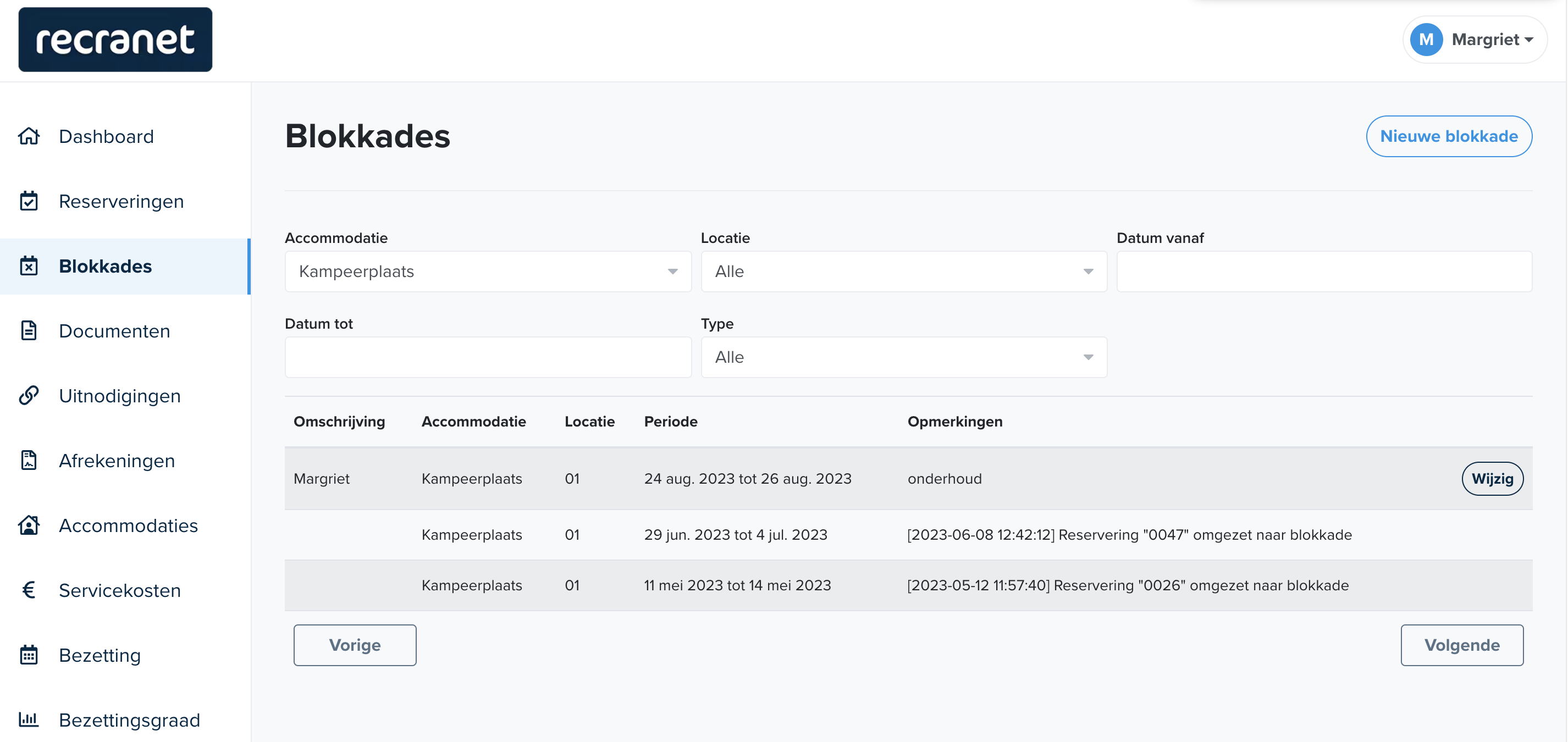Click the Accommodaties house-person icon
The width and height of the screenshot is (1568, 742).
click(x=29, y=525)
